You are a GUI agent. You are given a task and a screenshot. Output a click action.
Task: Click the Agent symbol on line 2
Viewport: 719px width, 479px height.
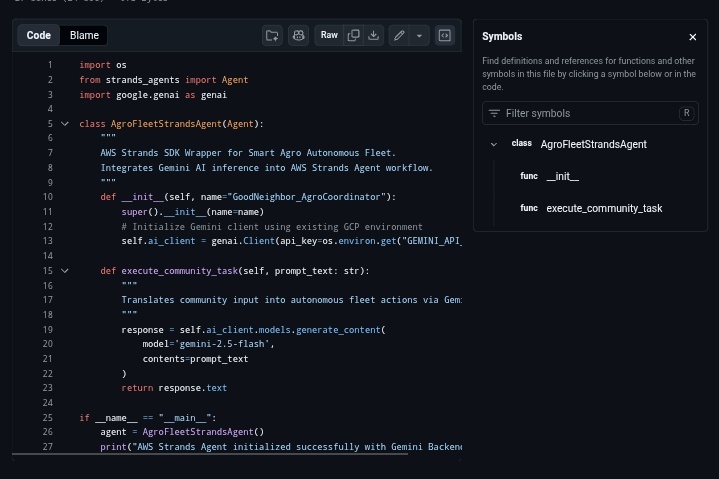(235, 80)
